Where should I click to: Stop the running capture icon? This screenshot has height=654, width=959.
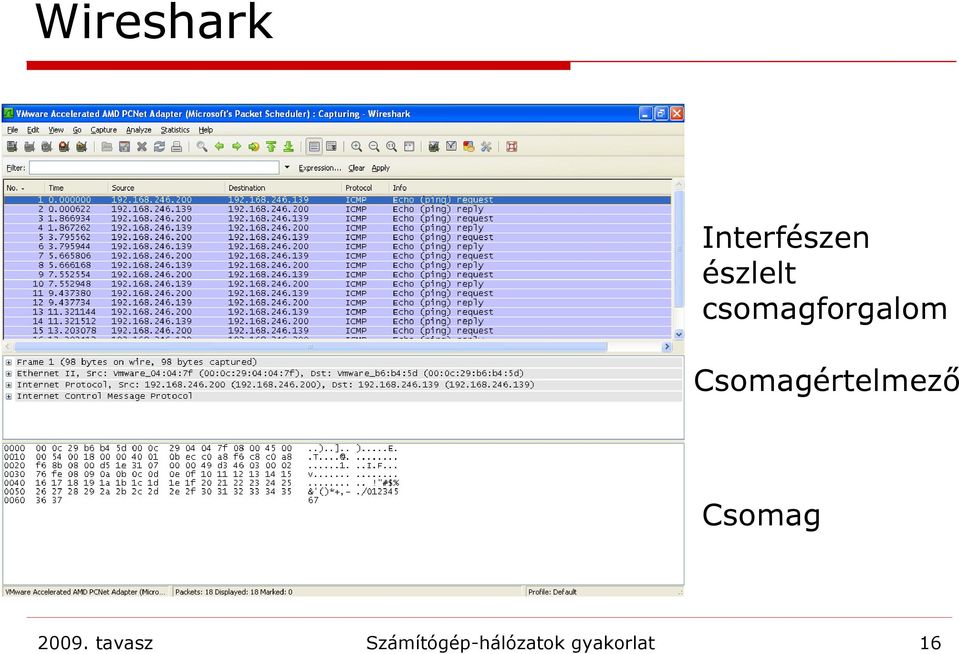tap(64, 146)
